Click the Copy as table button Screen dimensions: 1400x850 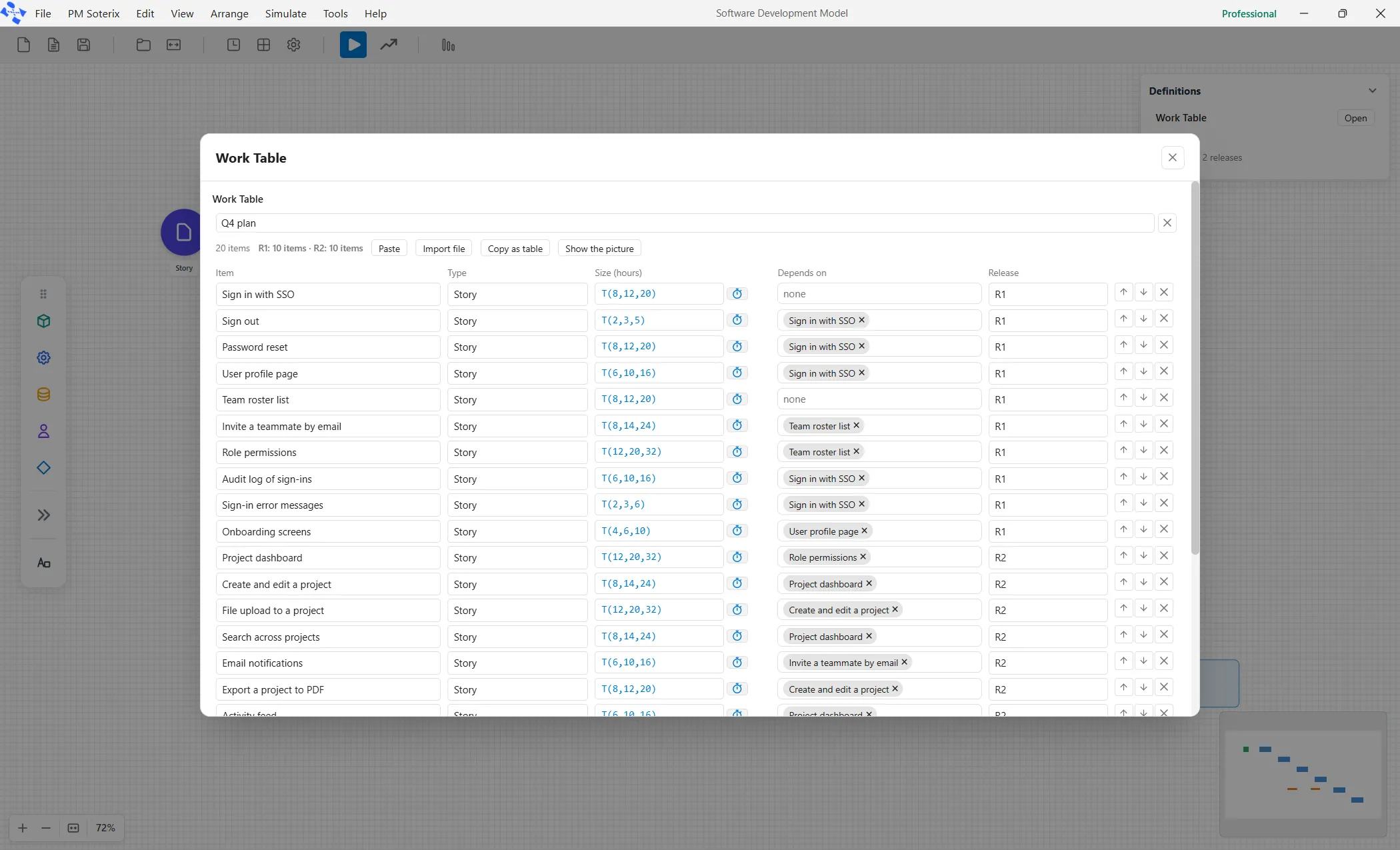[x=515, y=249]
